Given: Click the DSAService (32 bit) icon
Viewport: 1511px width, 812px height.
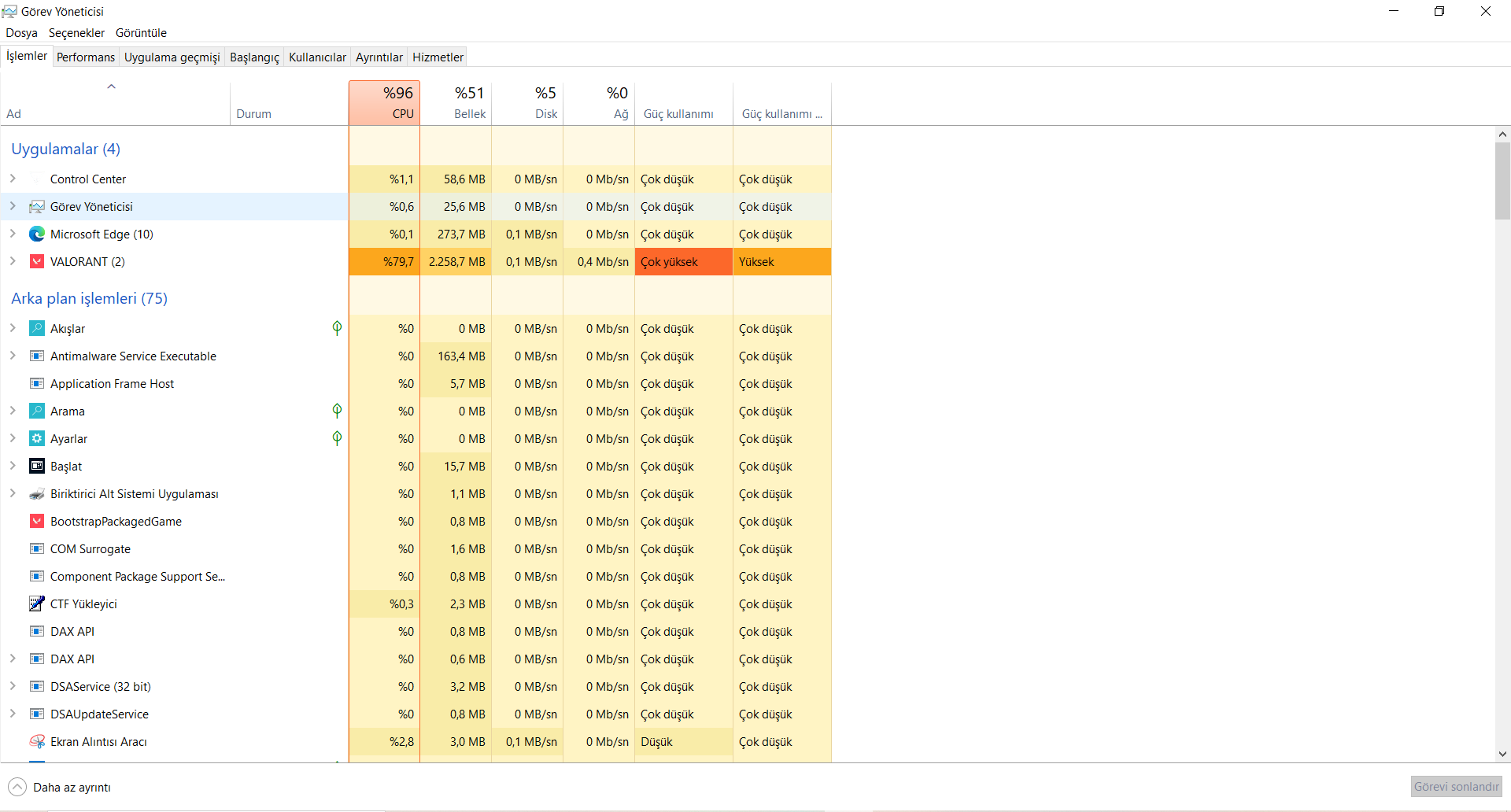Looking at the screenshot, I should (x=37, y=687).
